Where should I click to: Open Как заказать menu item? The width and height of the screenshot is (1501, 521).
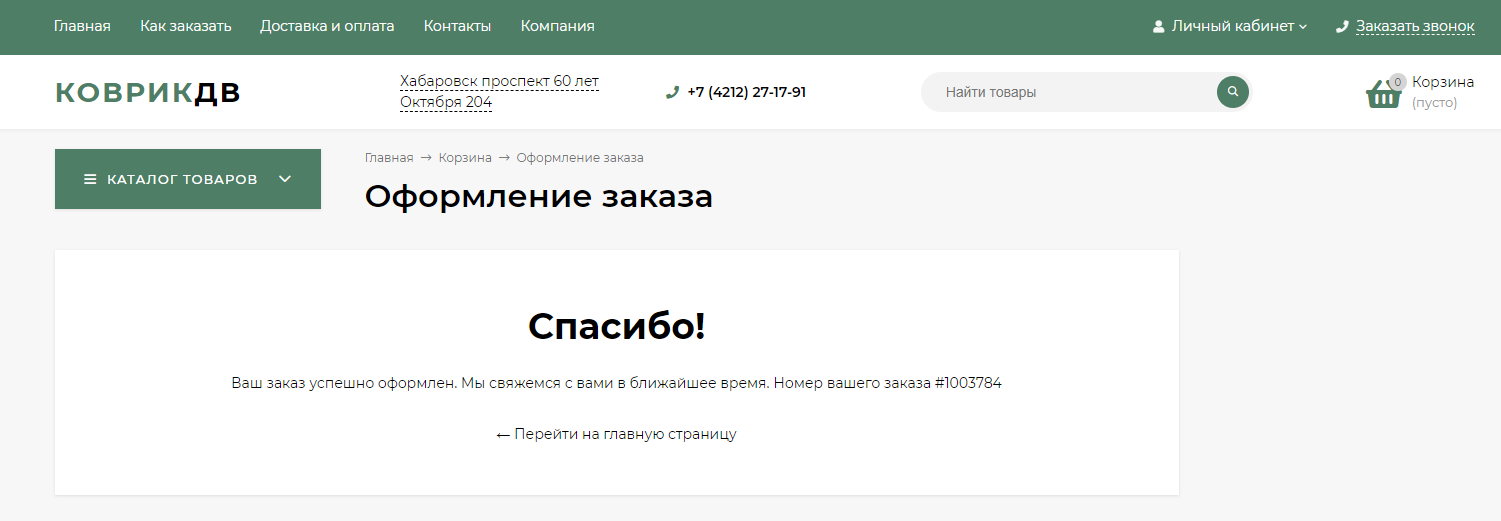(186, 26)
